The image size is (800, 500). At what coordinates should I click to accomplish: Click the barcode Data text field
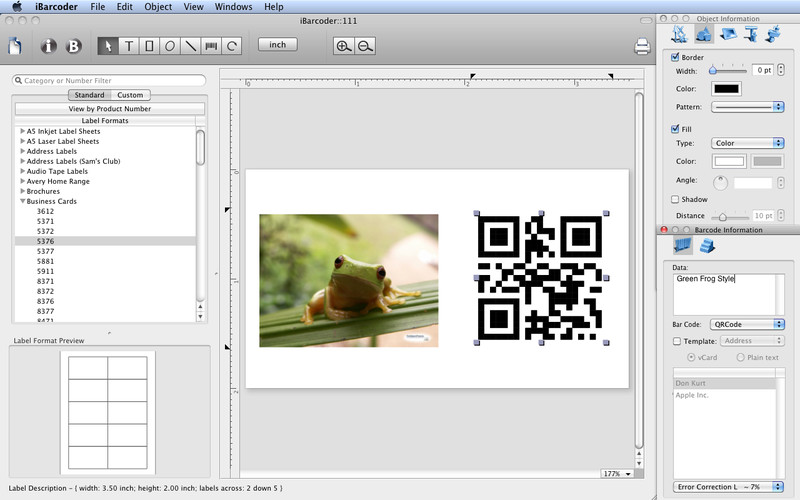(729, 294)
